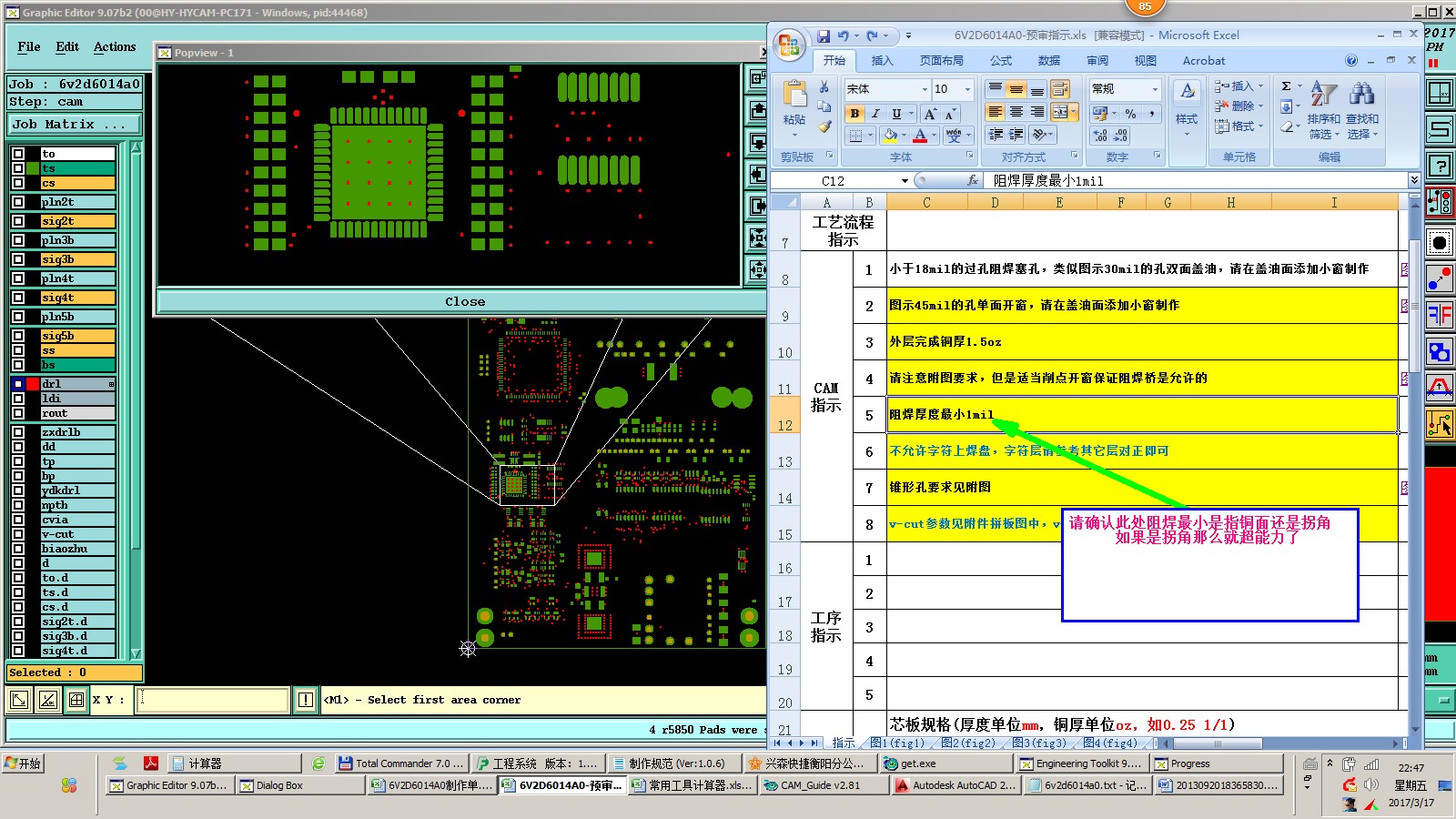This screenshot has height=819, width=1456.
Task: Open the File menu in Graphic Editor
Action: pyautogui.click(x=29, y=46)
